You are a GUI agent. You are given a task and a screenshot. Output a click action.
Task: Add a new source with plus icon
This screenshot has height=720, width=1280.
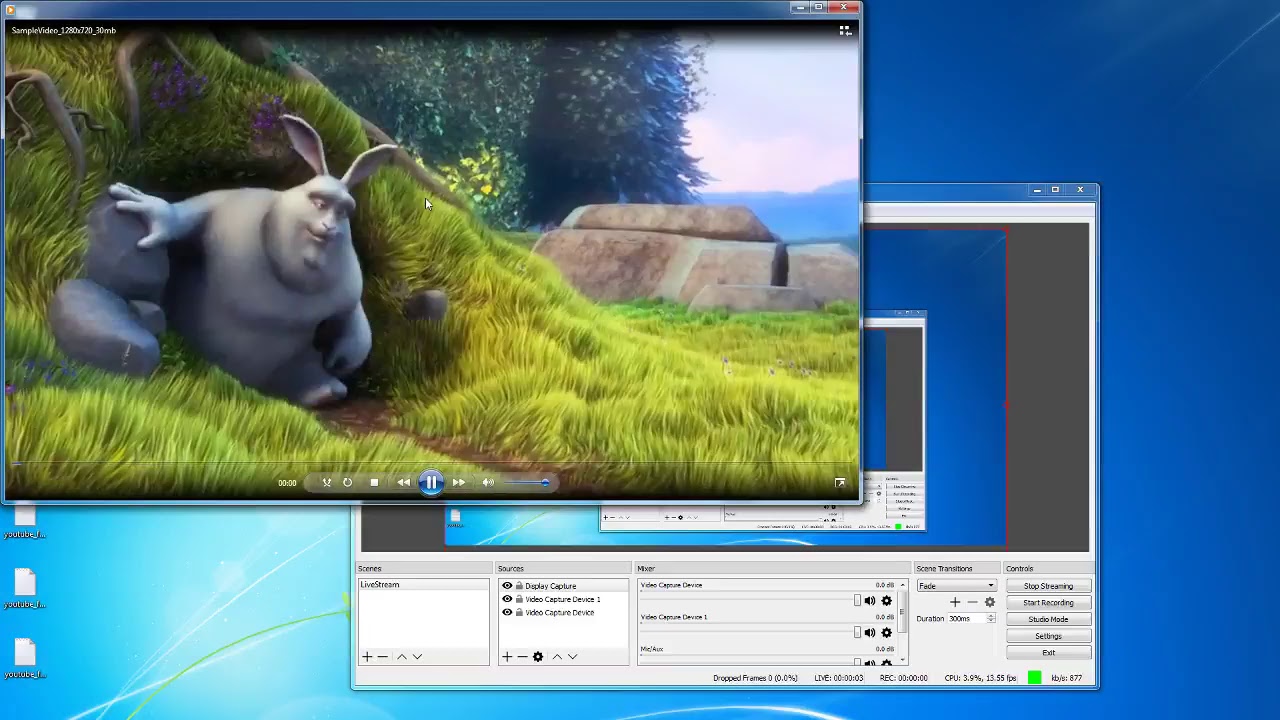pos(507,657)
